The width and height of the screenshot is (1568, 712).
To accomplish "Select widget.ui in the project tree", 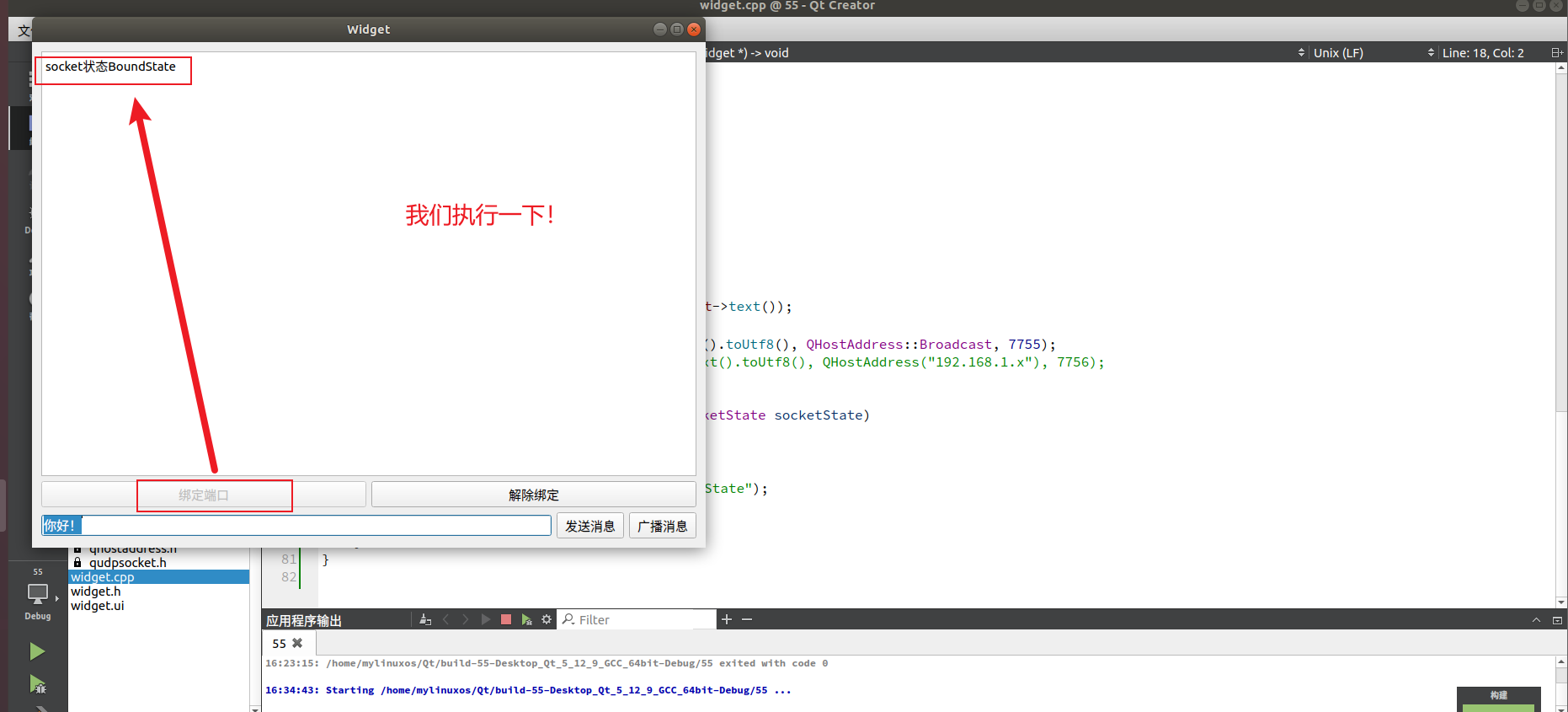I will (x=97, y=606).
